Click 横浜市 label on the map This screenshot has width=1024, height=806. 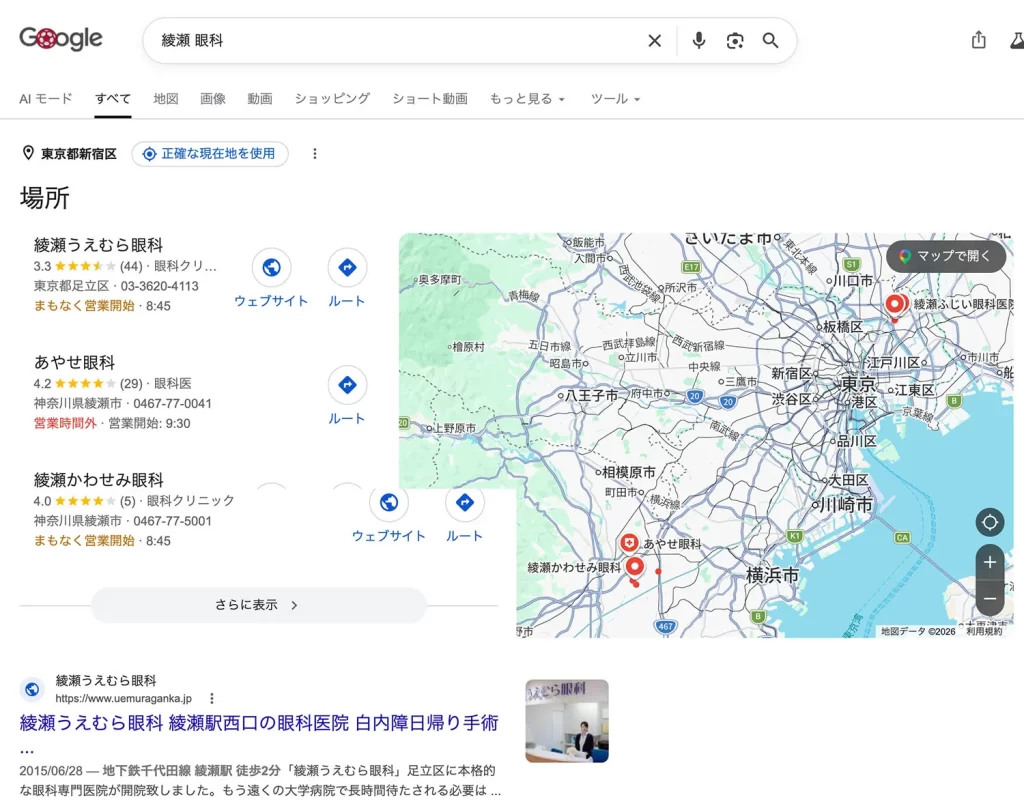772,575
